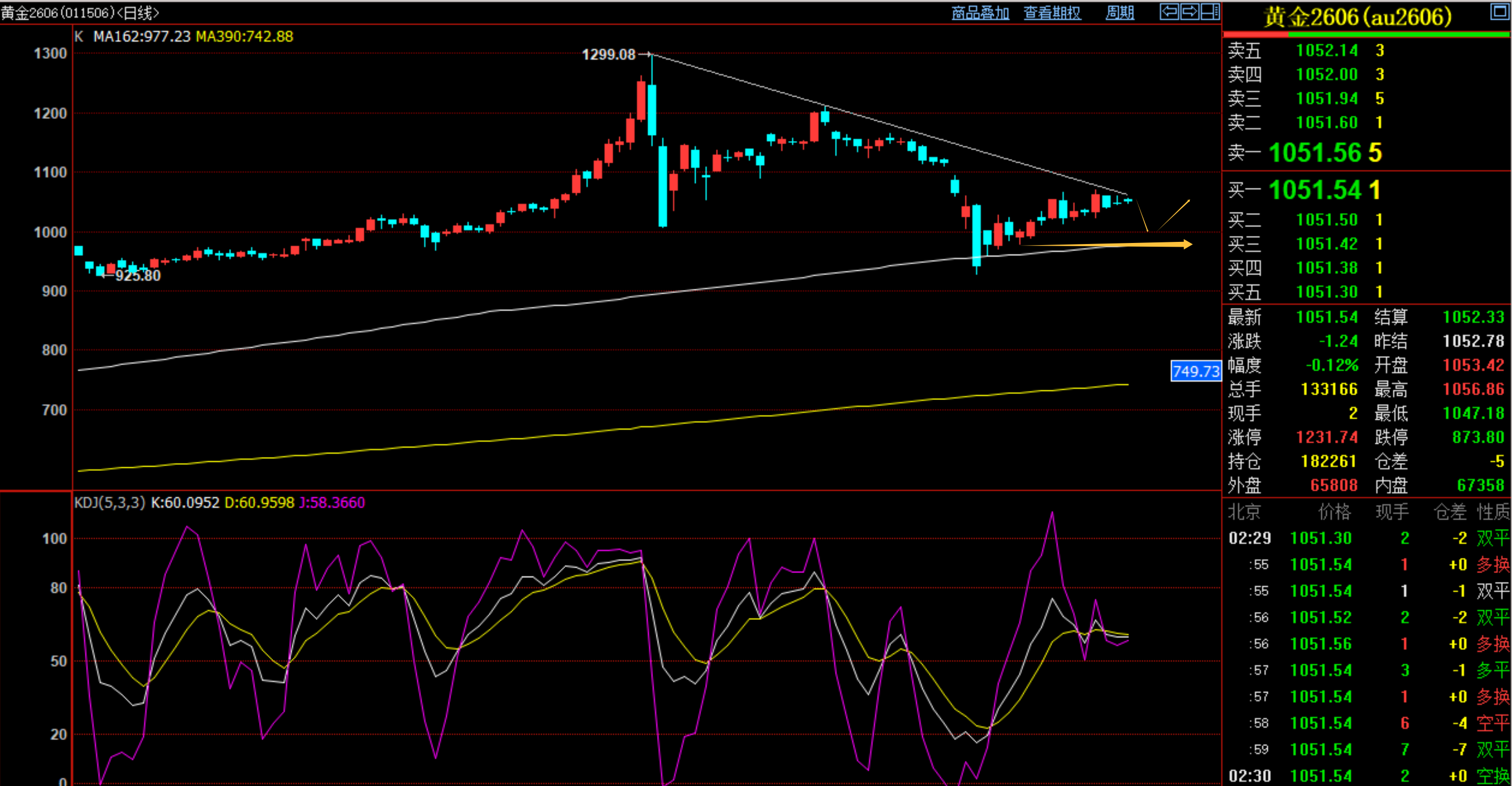
Task: Click the blue 749.73 price tag
Action: coord(1195,371)
